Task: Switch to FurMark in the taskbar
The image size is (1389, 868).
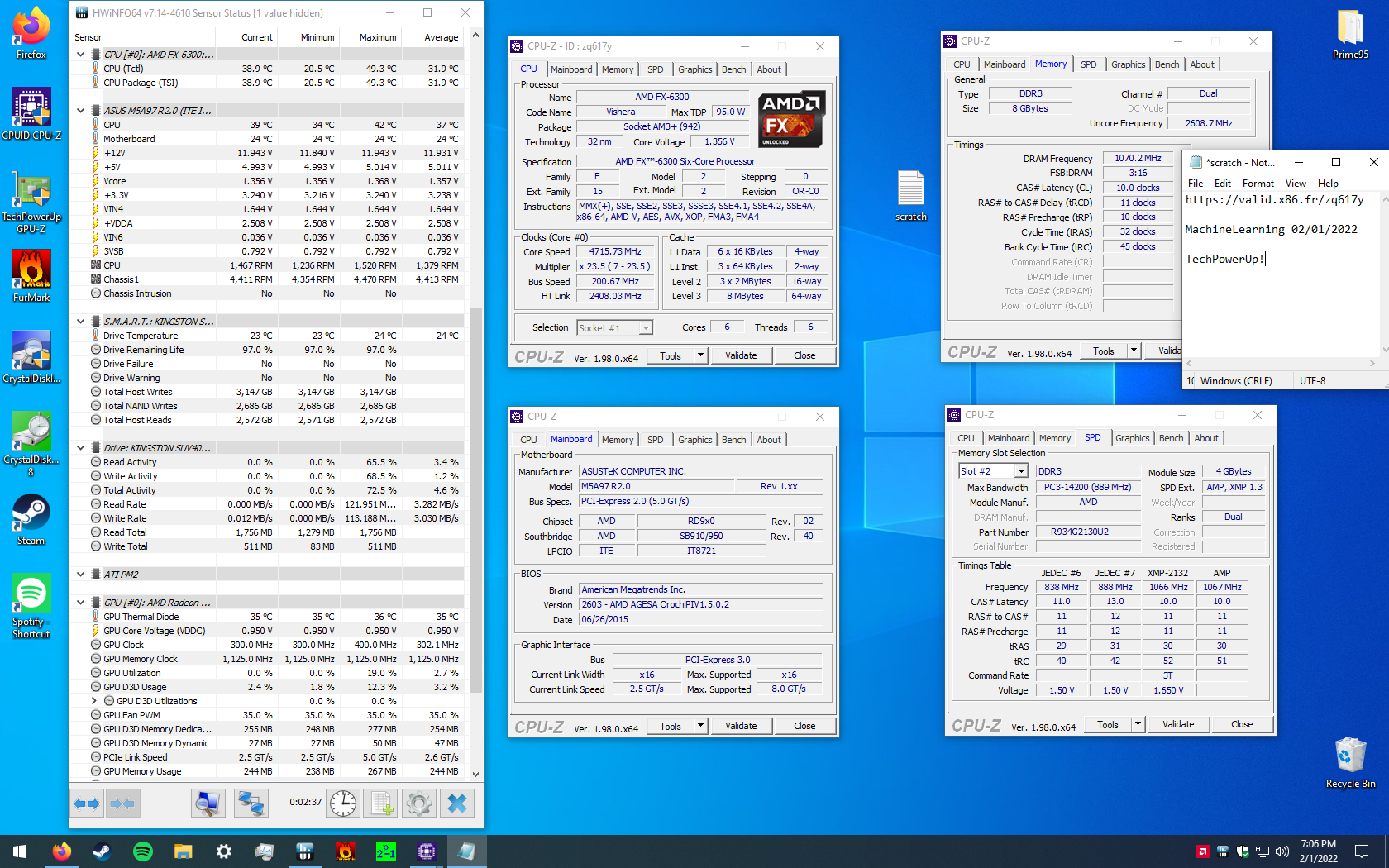Action: pyautogui.click(x=345, y=851)
